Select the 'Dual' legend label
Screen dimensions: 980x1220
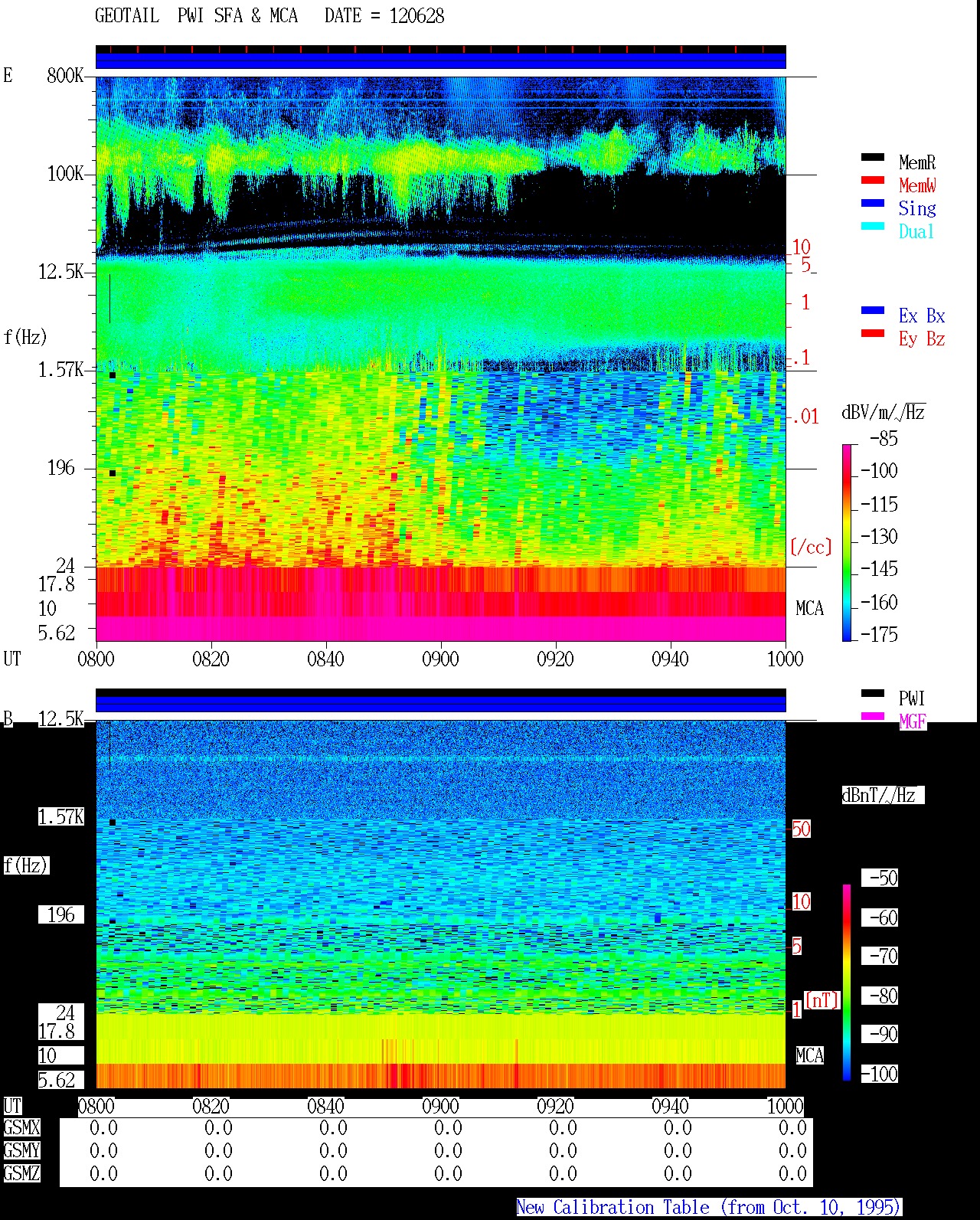tap(916, 231)
